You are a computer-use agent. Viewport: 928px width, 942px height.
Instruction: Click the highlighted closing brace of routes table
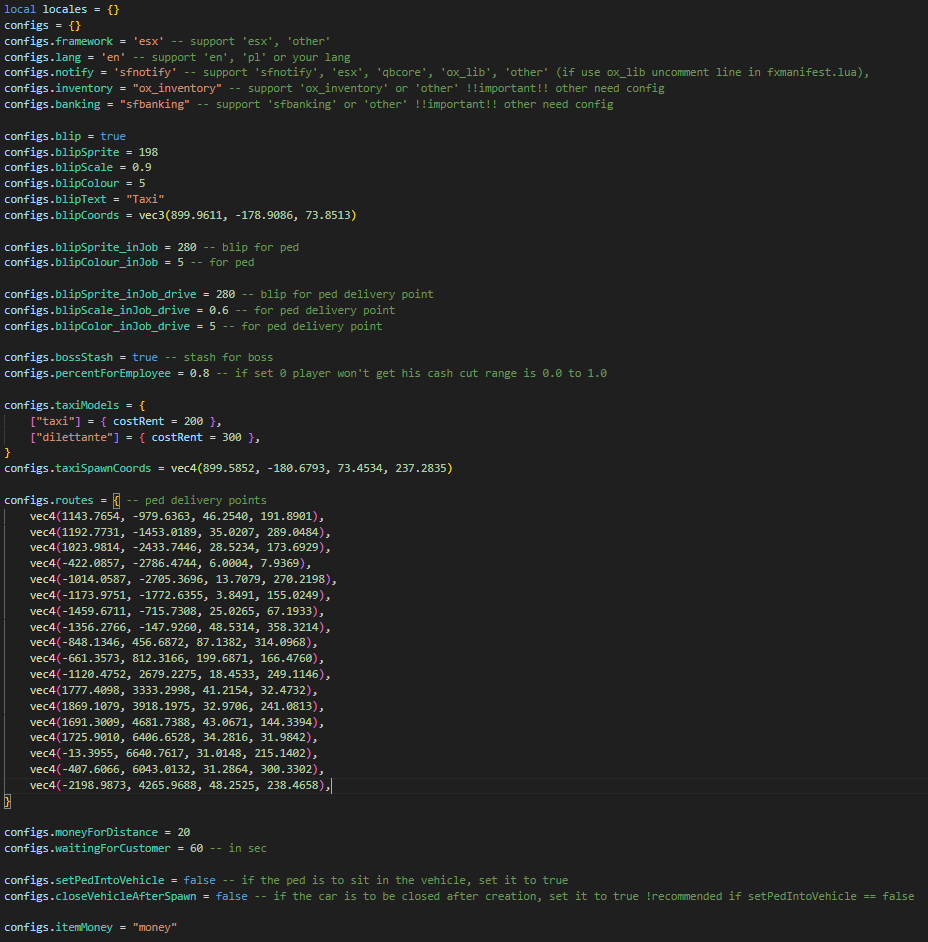pyautogui.click(x=8, y=801)
